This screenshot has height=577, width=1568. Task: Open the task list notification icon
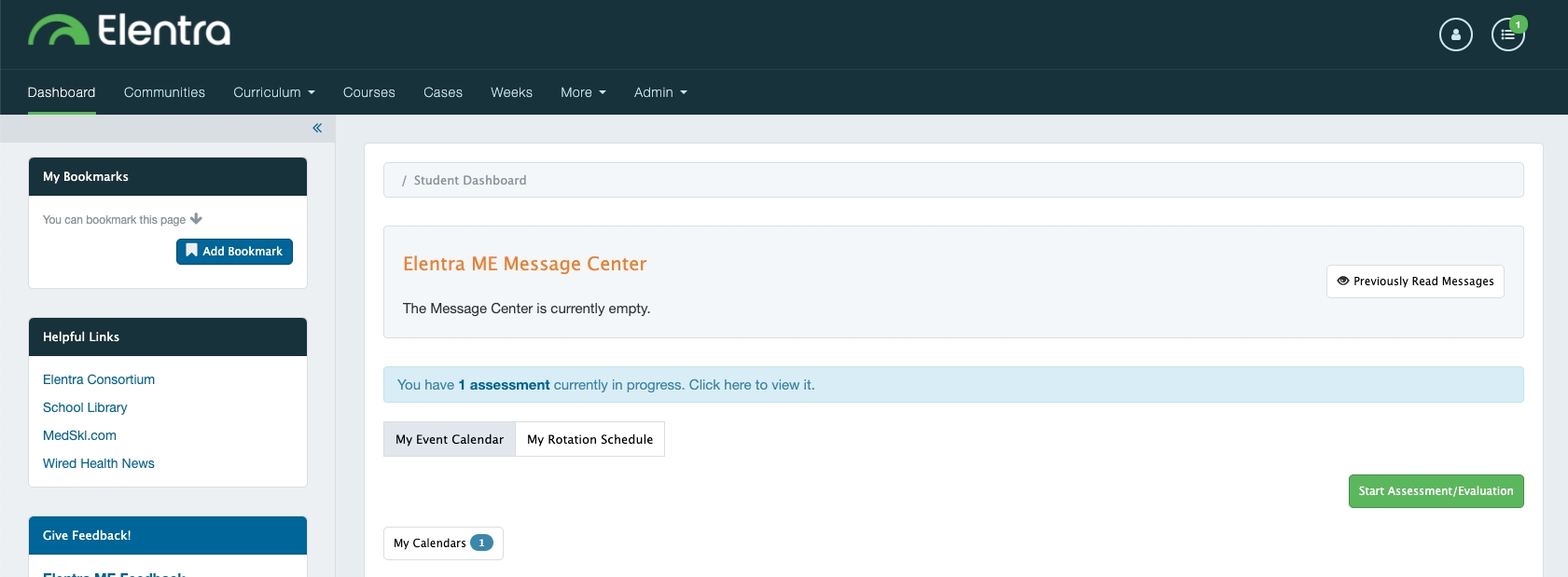(1507, 34)
